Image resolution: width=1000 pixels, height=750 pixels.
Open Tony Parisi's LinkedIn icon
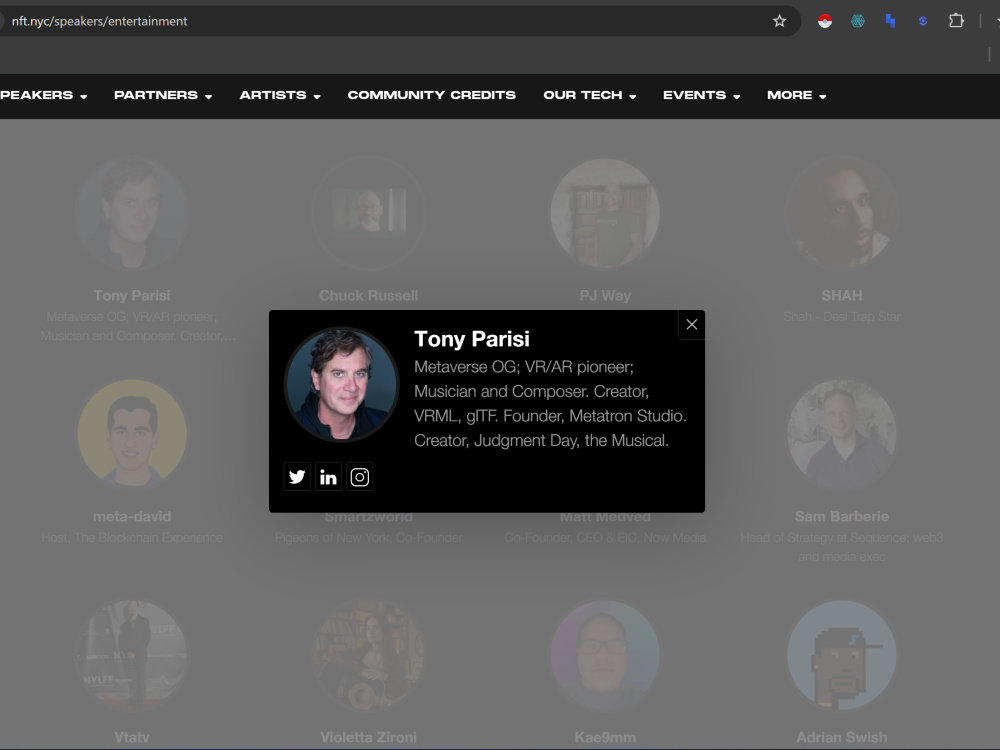328,476
